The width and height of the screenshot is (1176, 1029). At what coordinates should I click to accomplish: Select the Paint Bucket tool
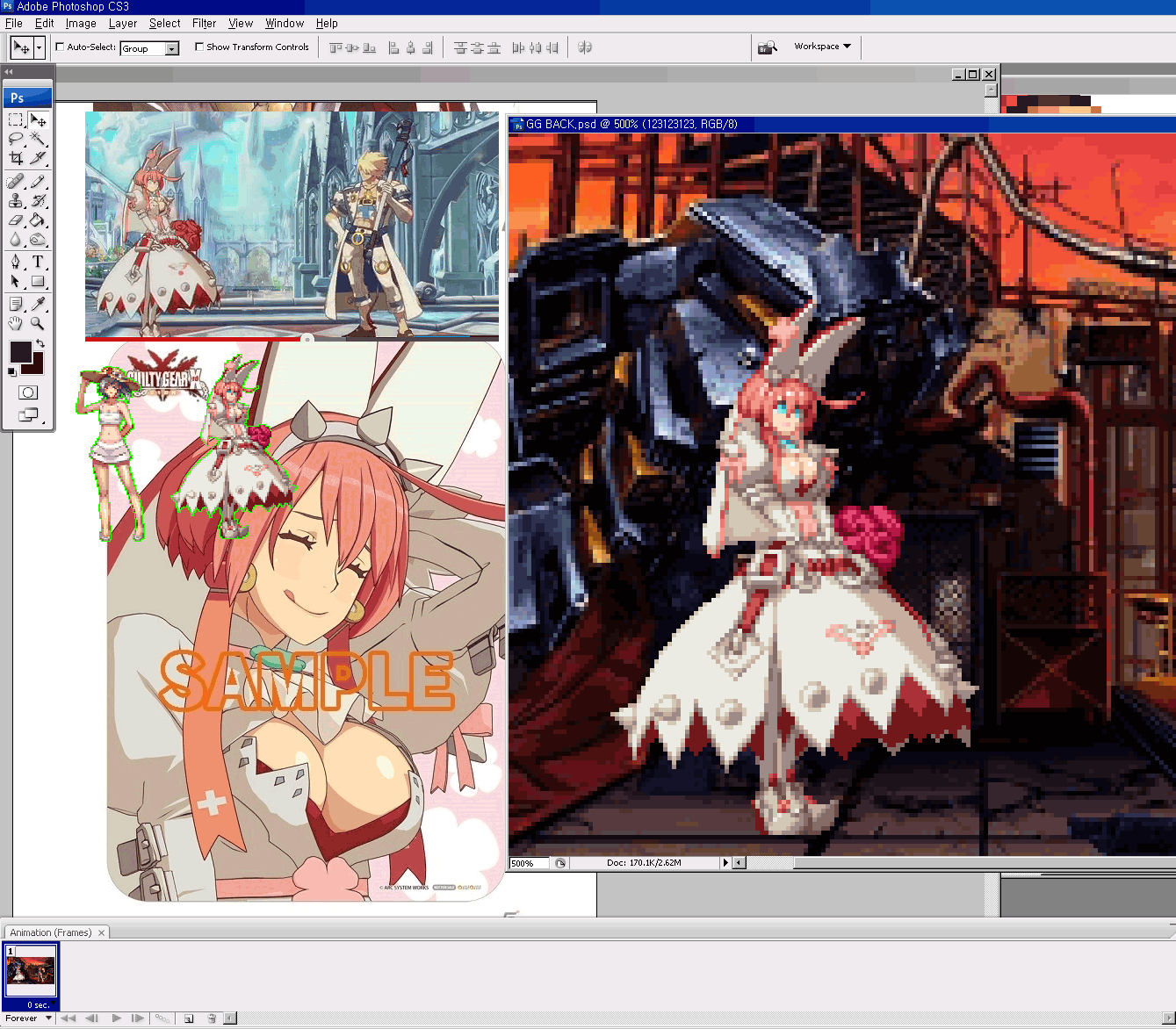(x=38, y=220)
